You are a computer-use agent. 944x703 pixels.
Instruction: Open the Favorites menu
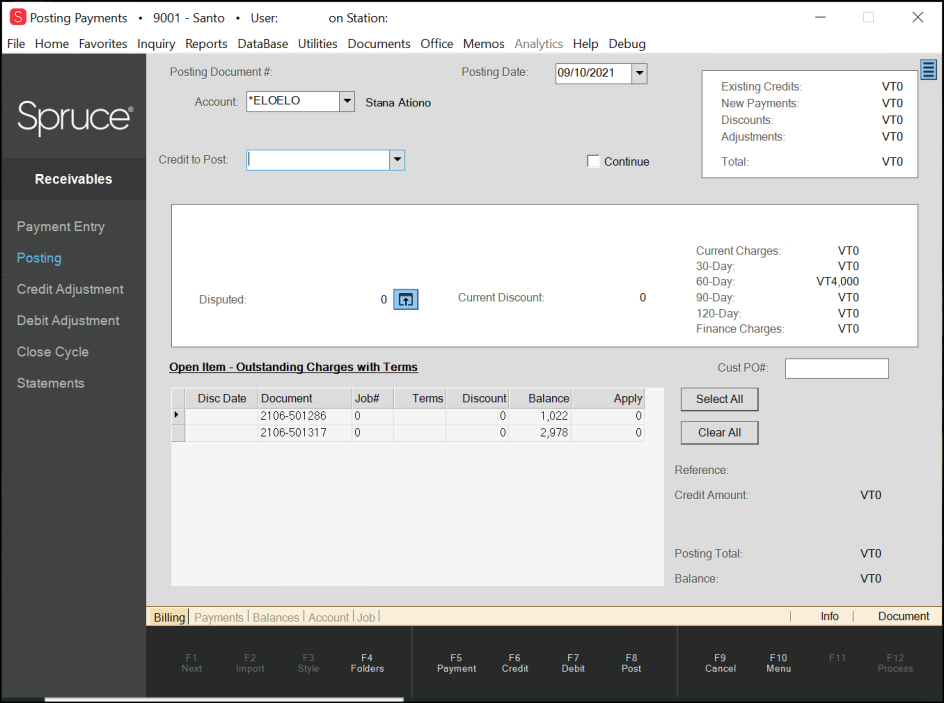(x=103, y=44)
